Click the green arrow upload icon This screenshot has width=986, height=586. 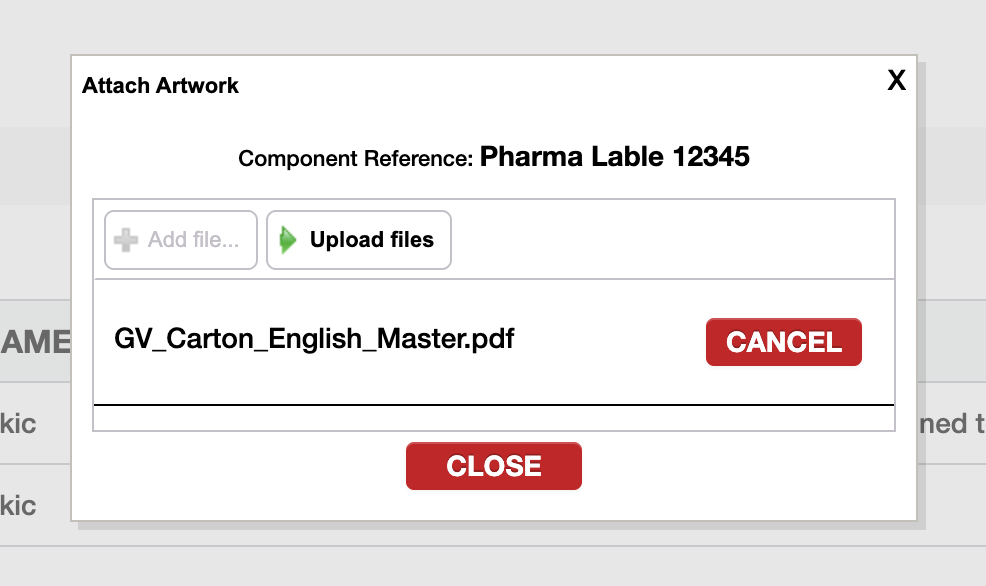click(x=288, y=240)
